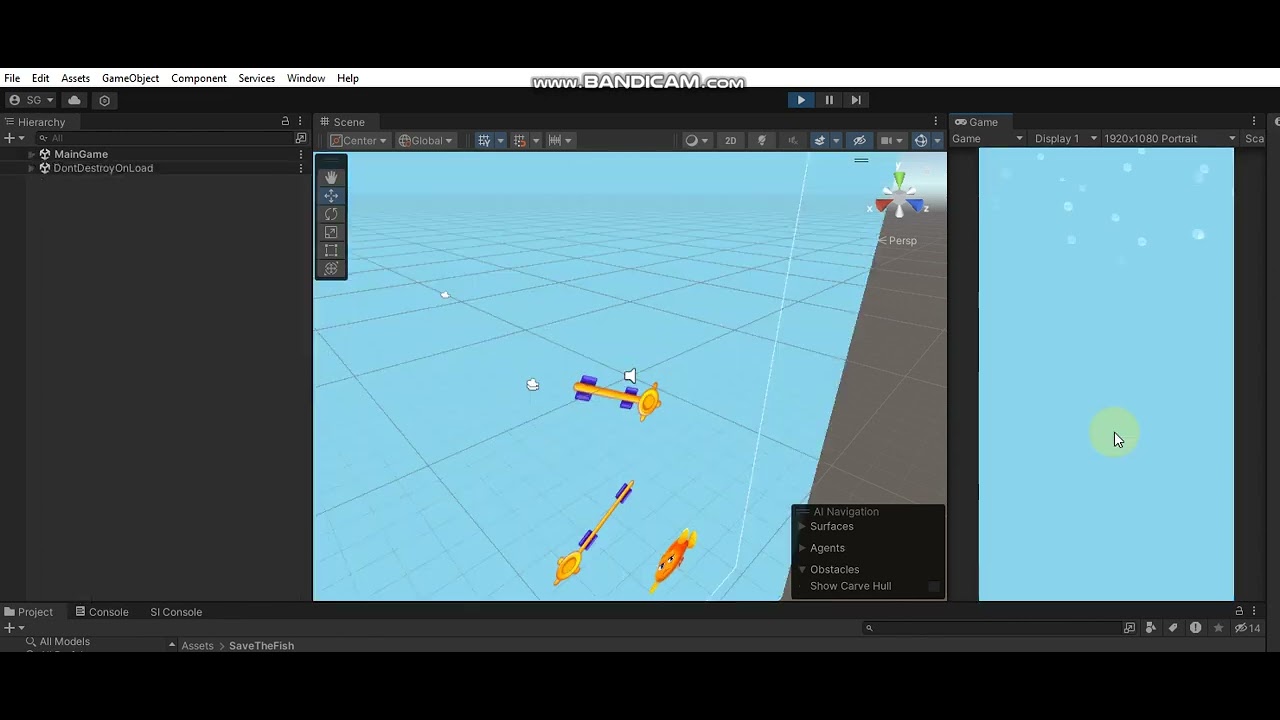
Task: Enable the Show Carve Hull checkbox
Action: [x=934, y=586]
